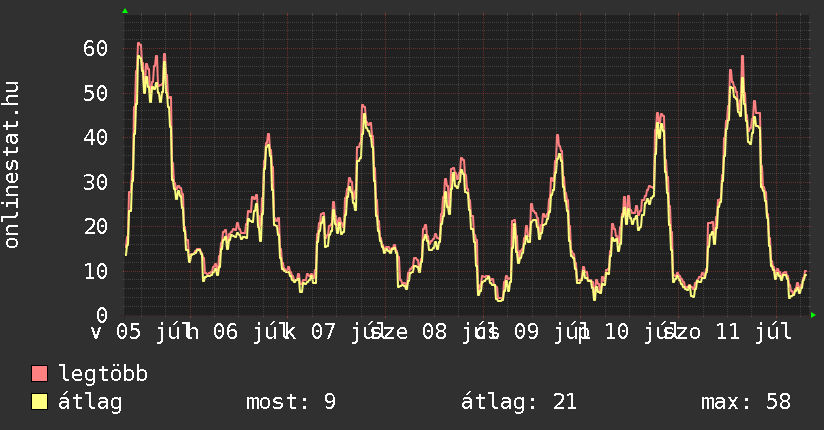Click the green arrow ending the x-axis
Viewport: 824px width, 430px height.
pyautogui.click(x=813, y=315)
